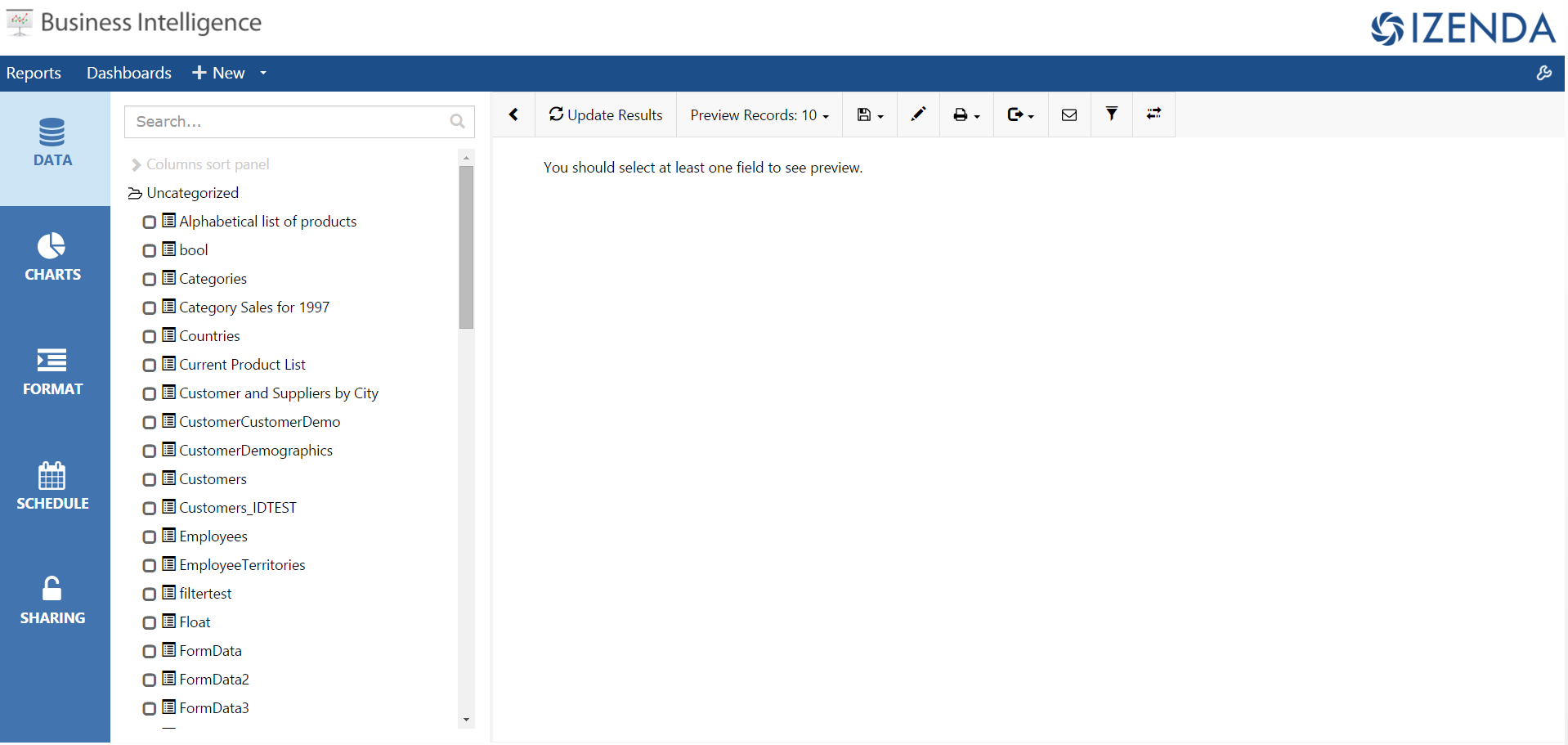Click the Customers_IDTEST table icon
This screenshot has width=1568, height=745.
coord(169,507)
